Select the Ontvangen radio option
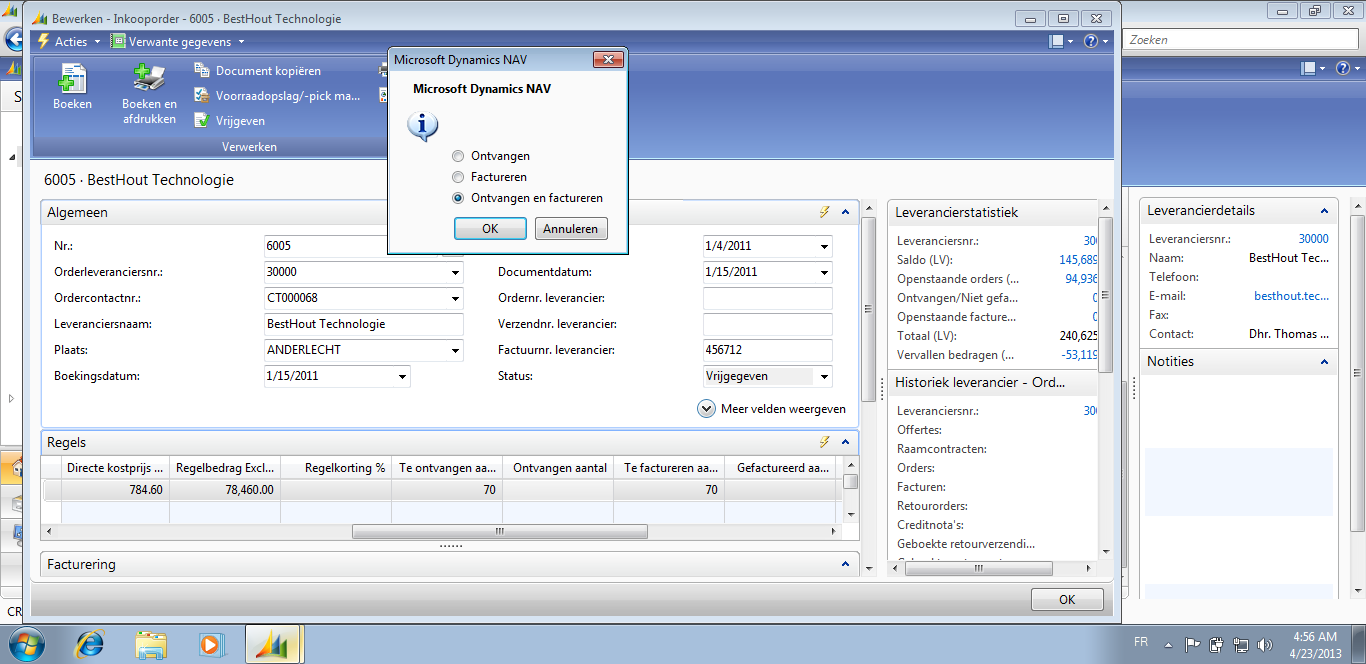1366x664 pixels. click(x=458, y=156)
